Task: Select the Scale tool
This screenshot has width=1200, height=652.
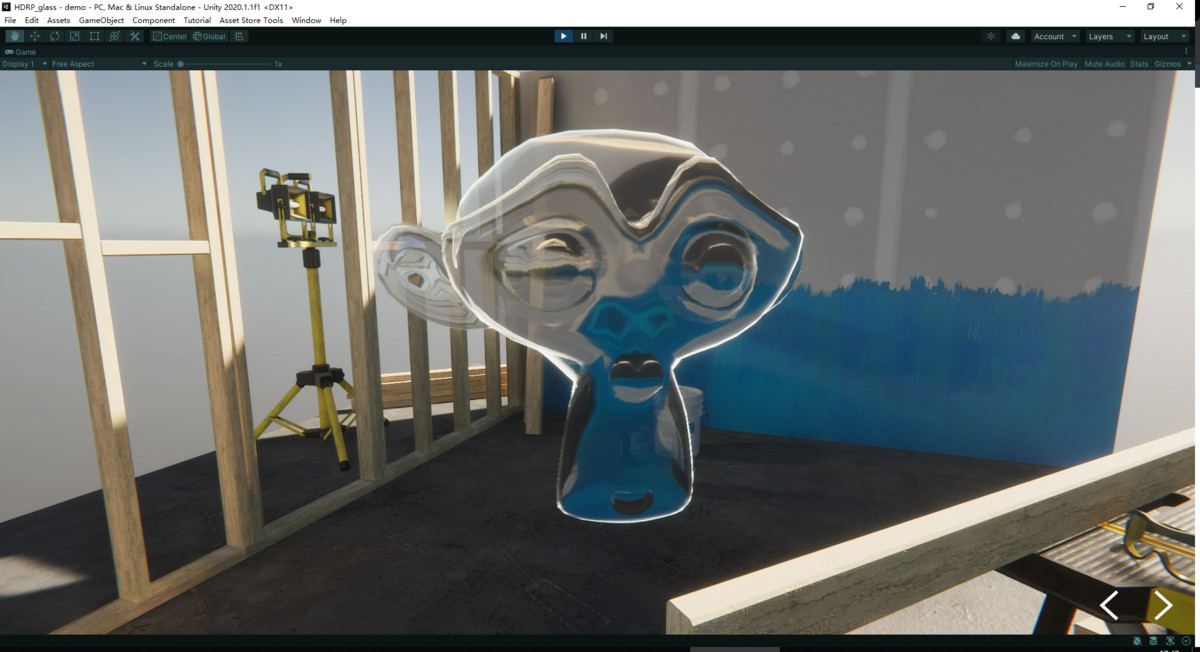Action: [x=74, y=36]
